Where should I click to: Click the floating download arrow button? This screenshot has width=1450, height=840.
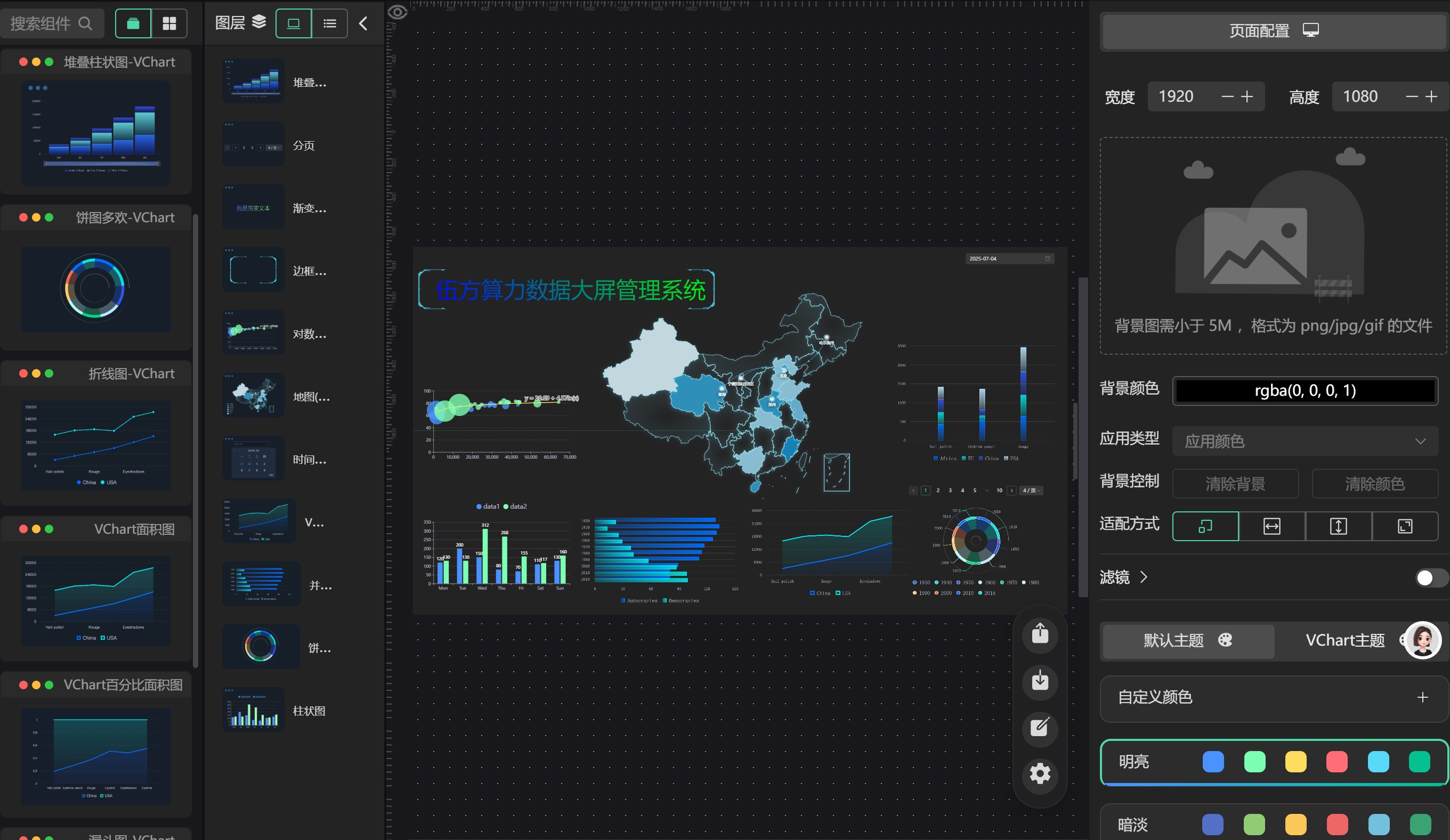pyautogui.click(x=1039, y=681)
